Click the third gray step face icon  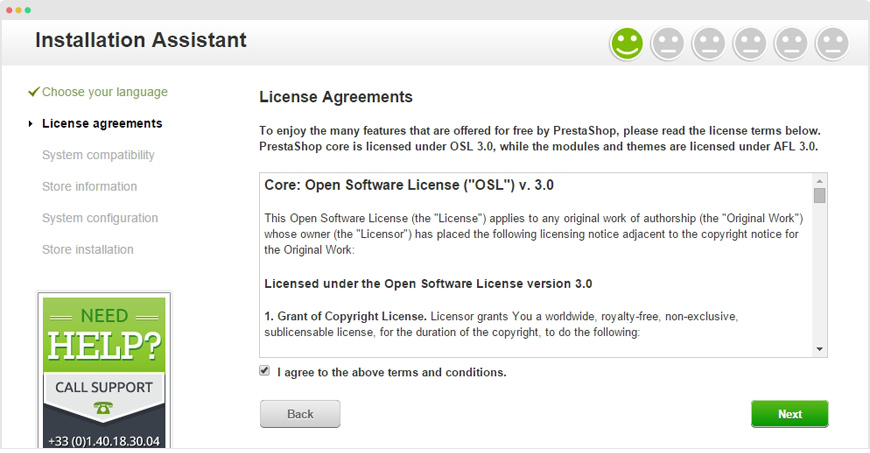[709, 43]
